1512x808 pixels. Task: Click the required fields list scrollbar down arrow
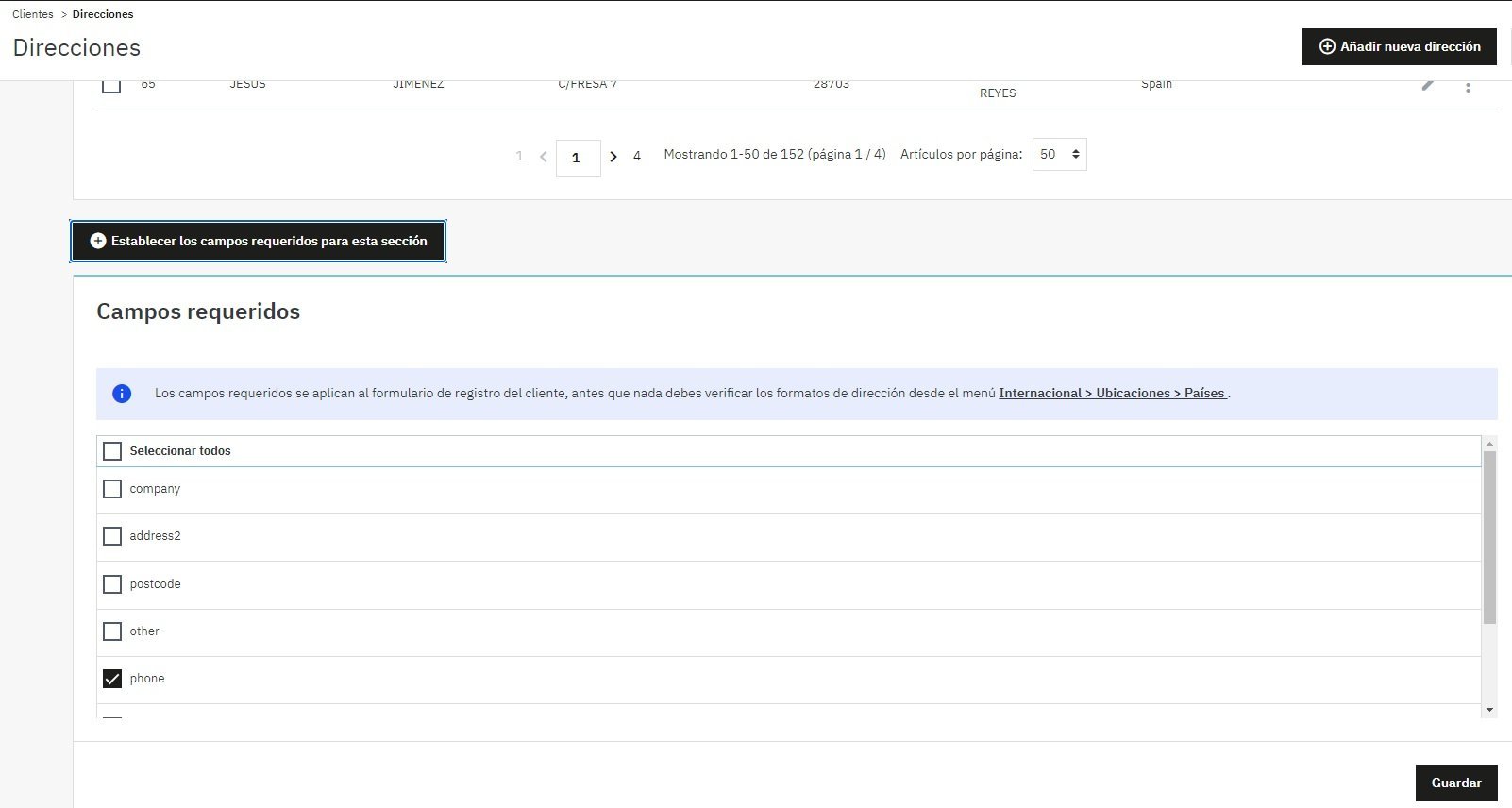1489,710
